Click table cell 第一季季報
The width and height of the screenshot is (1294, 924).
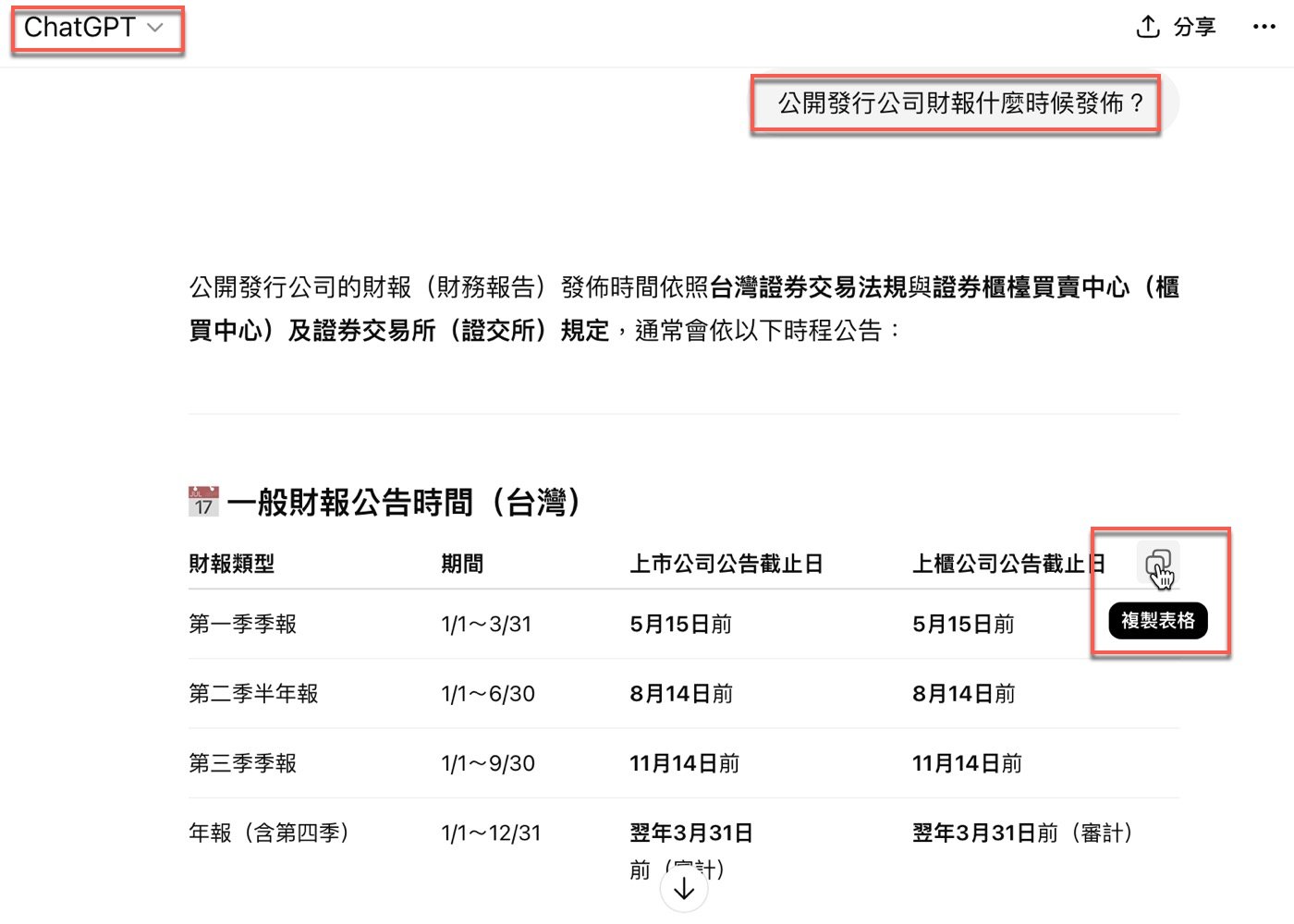[243, 624]
